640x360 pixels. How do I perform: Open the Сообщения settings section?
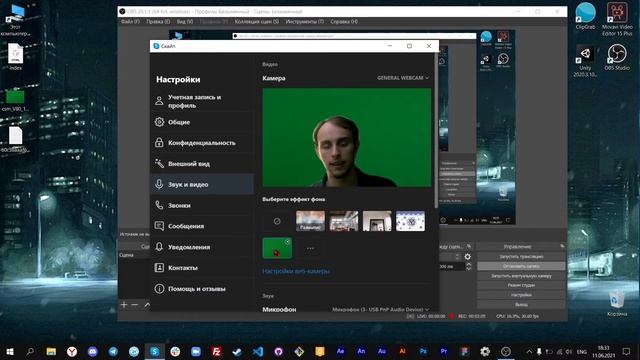(202, 226)
